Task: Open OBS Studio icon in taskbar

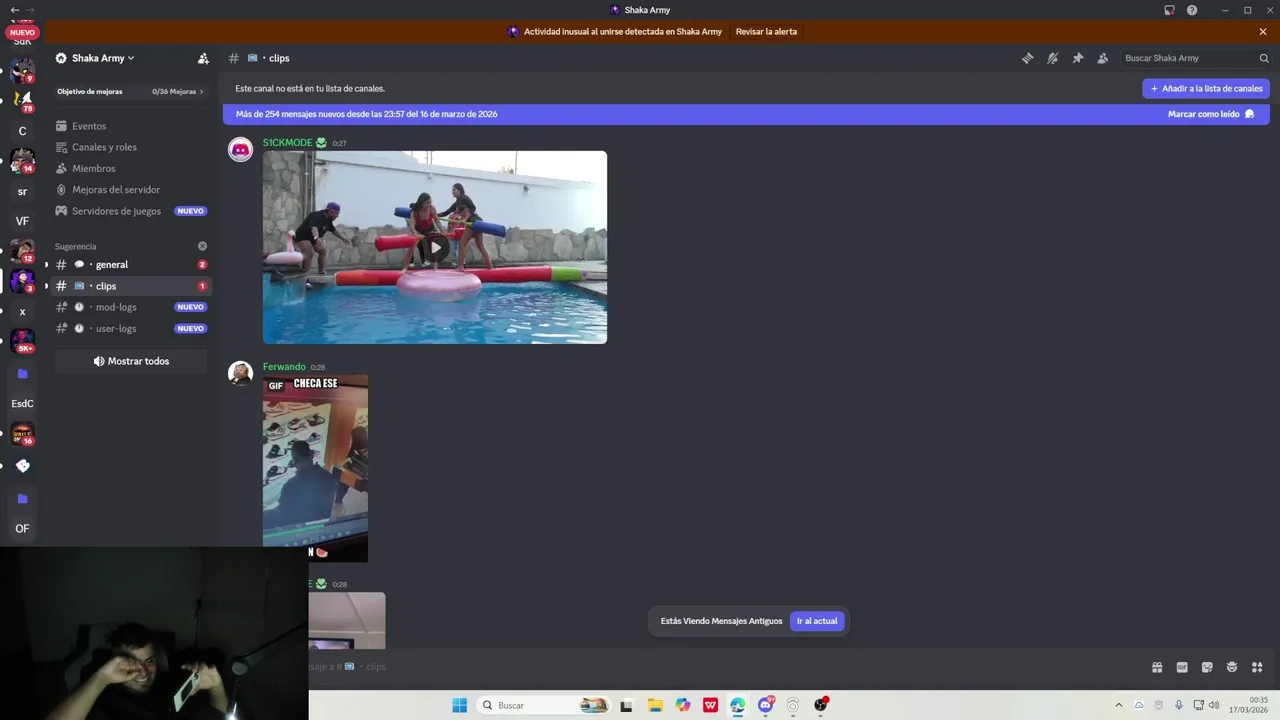Action: click(820, 705)
